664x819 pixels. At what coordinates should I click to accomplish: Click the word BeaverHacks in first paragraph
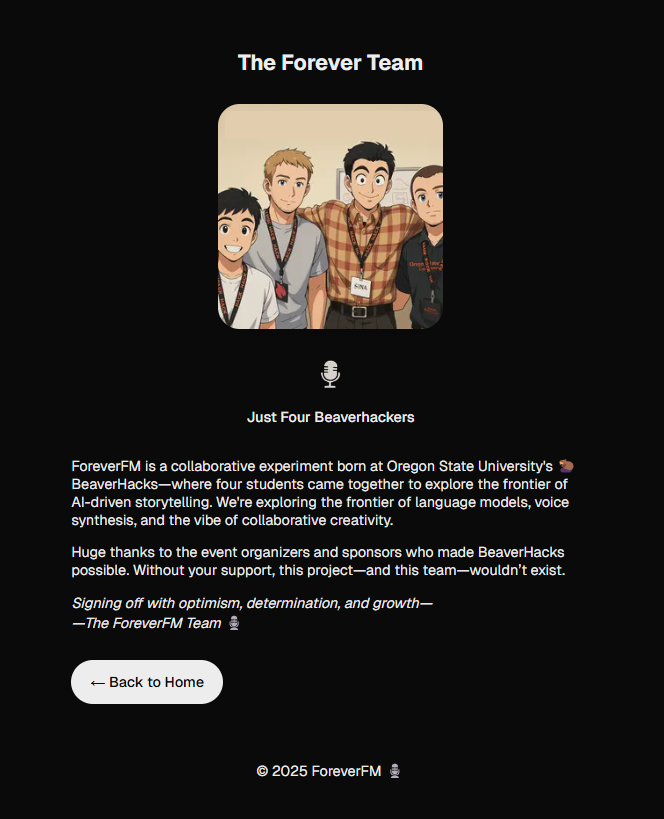coord(114,484)
